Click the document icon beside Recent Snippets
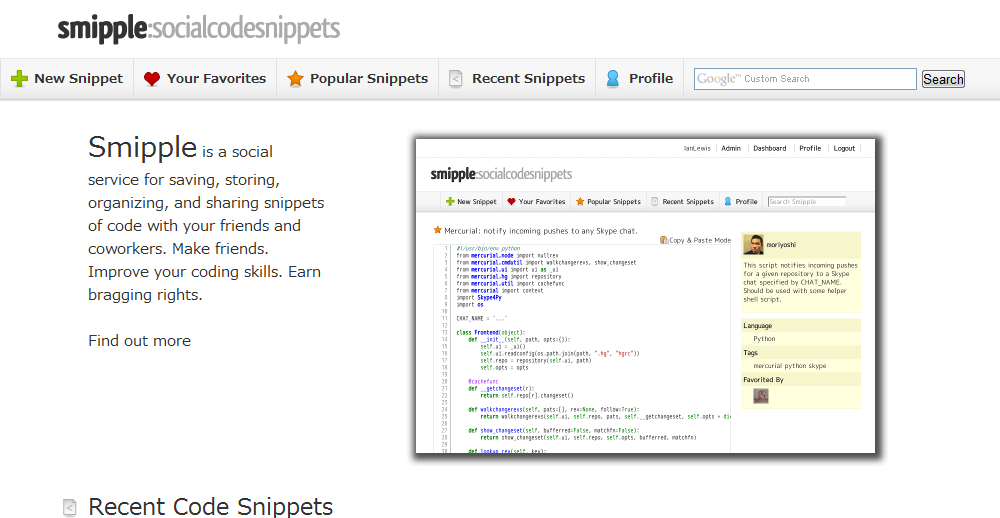 click(455, 79)
